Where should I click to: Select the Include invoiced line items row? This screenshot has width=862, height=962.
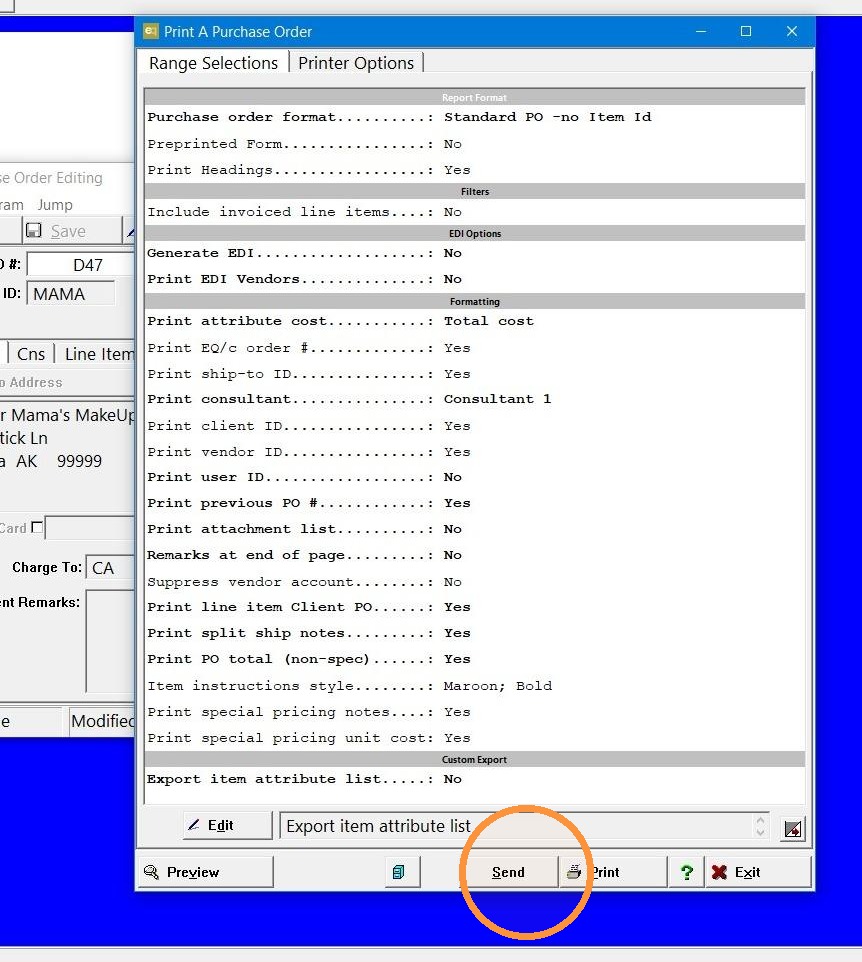[475, 212]
